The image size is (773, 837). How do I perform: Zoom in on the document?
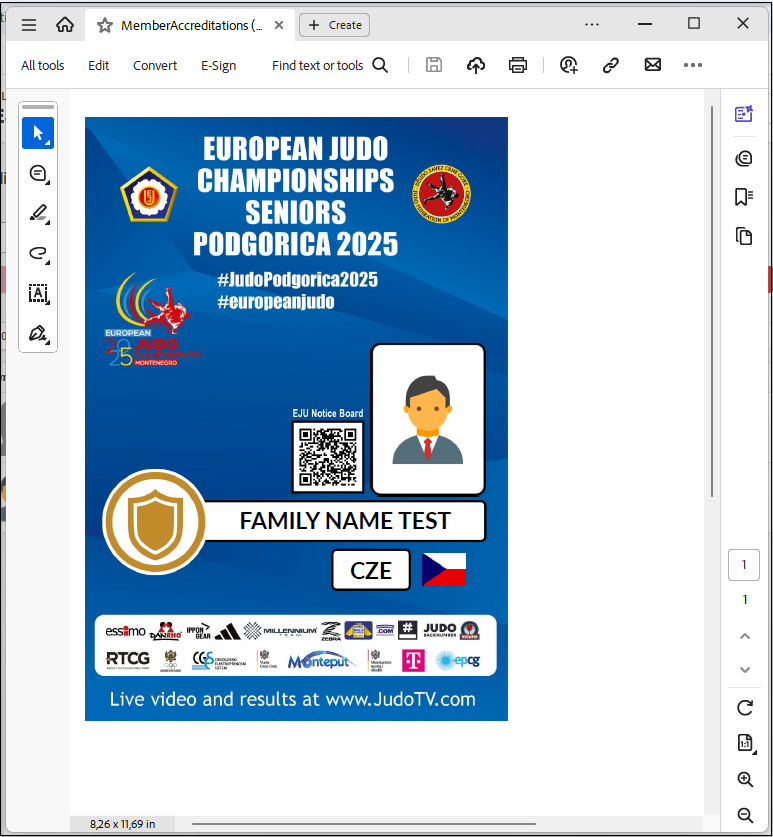(744, 780)
